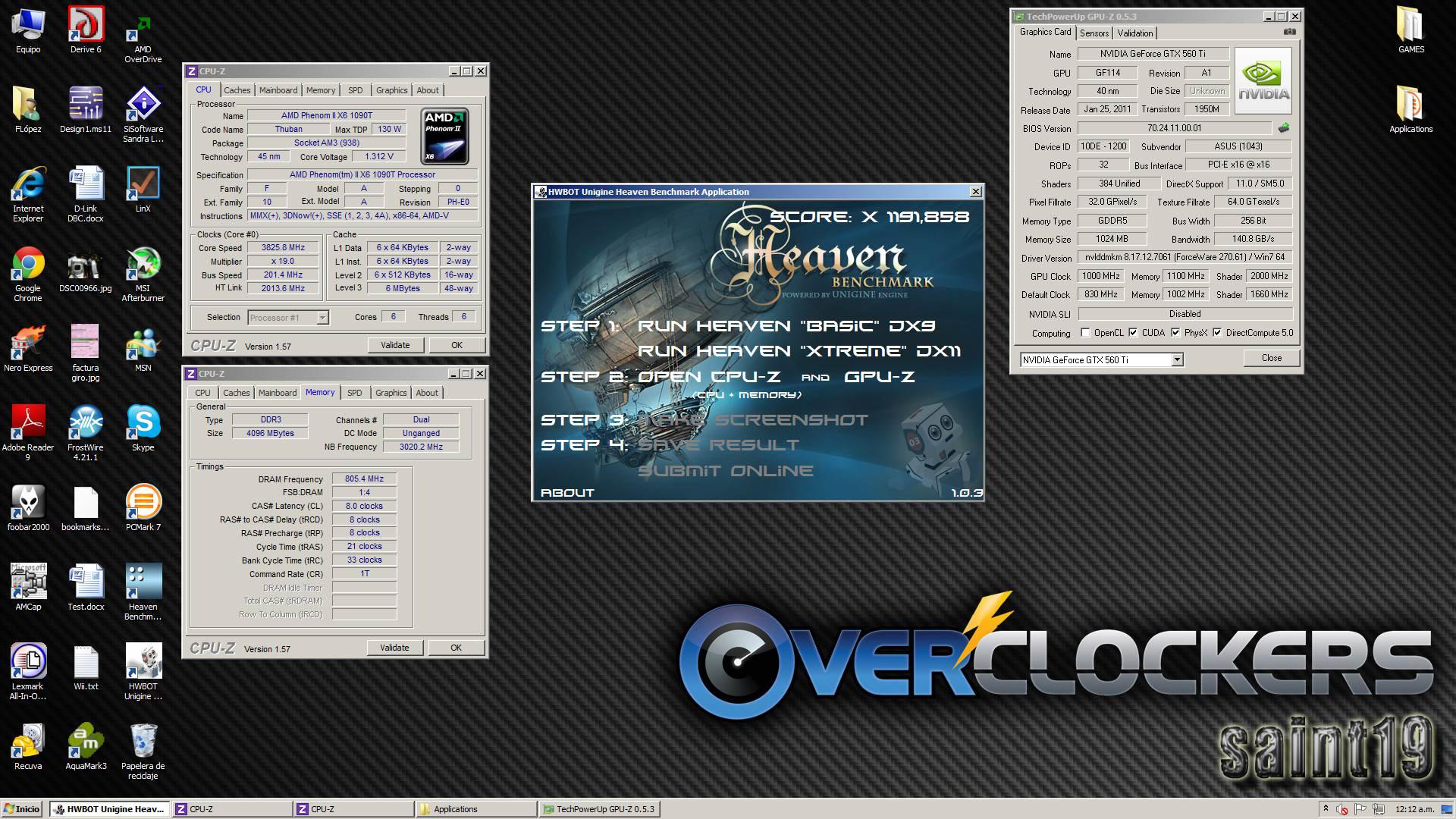This screenshot has width=1456, height=819.
Task: Click Close button in GPU-Z
Action: 1272,358
